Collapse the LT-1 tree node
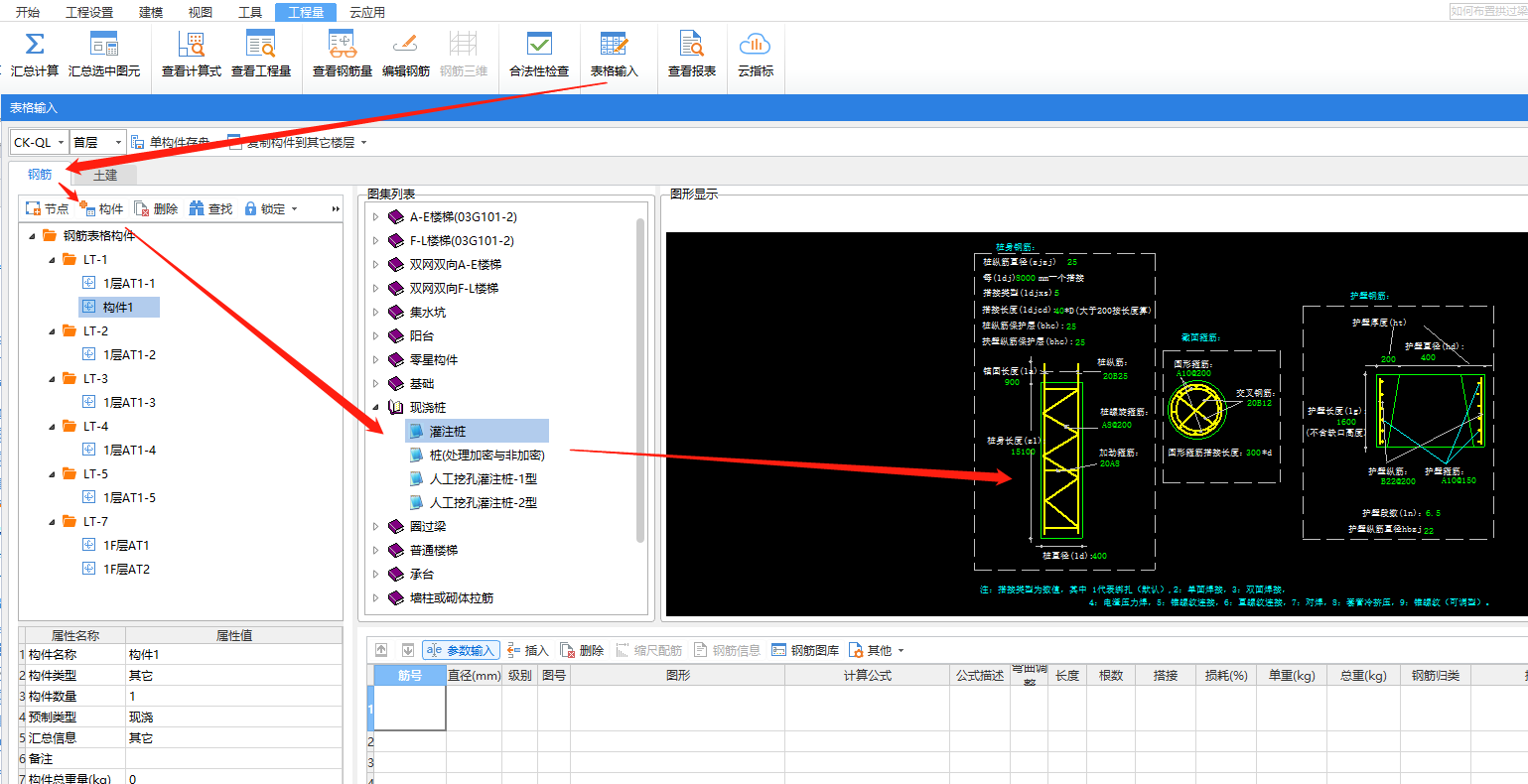Image resolution: width=1528 pixels, height=784 pixels. click(x=53, y=260)
